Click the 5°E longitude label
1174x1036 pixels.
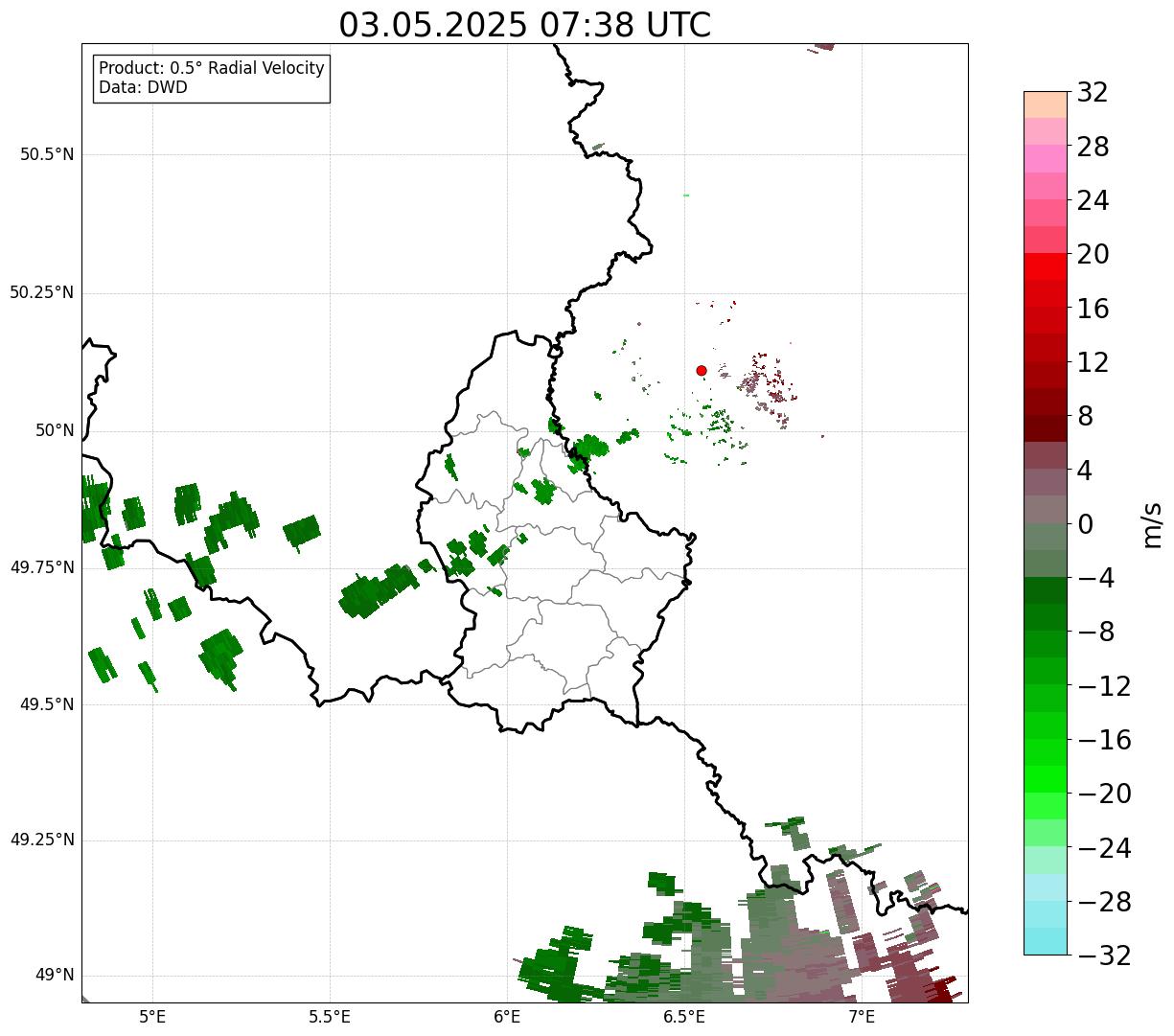[x=152, y=1017]
